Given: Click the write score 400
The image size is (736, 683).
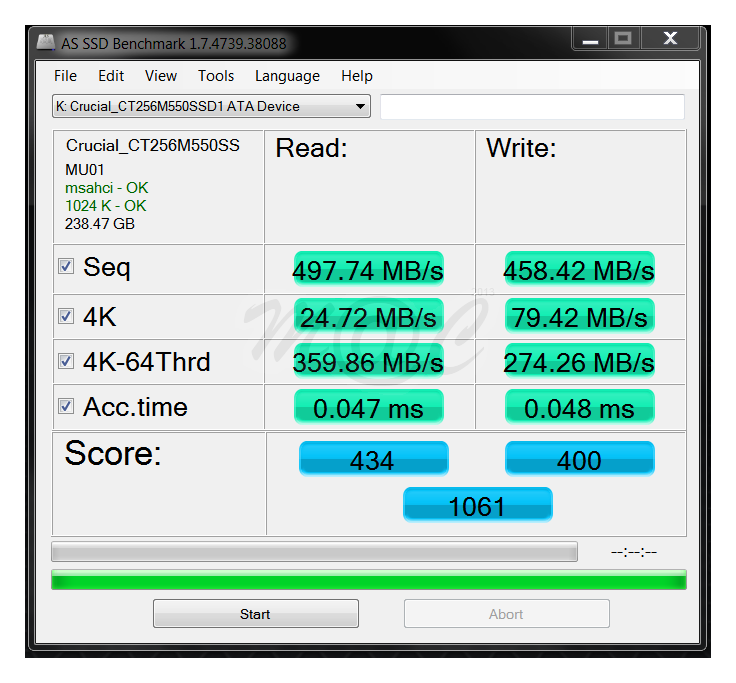Looking at the screenshot, I should [580, 459].
